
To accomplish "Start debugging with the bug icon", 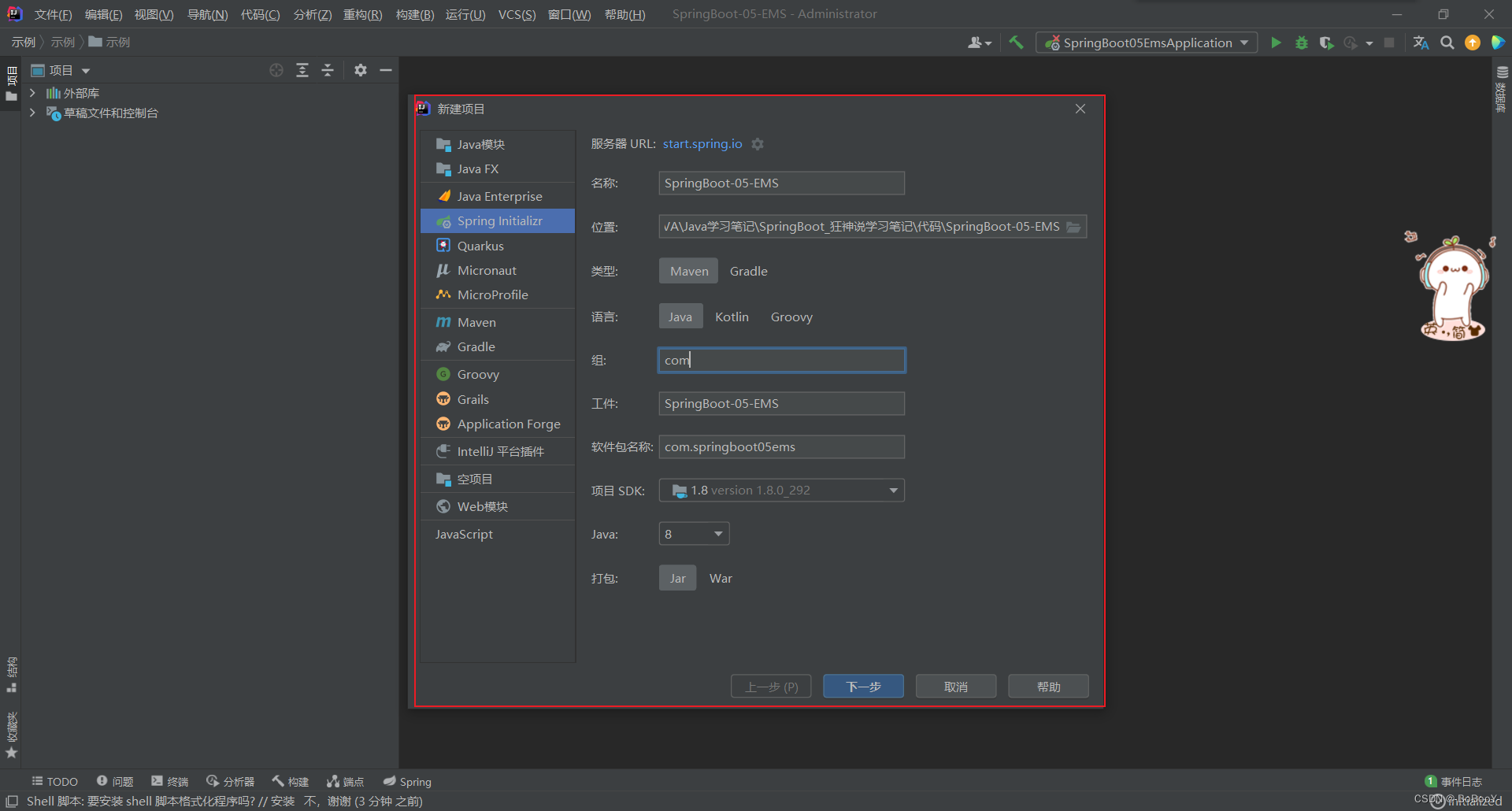I will point(1302,43).
